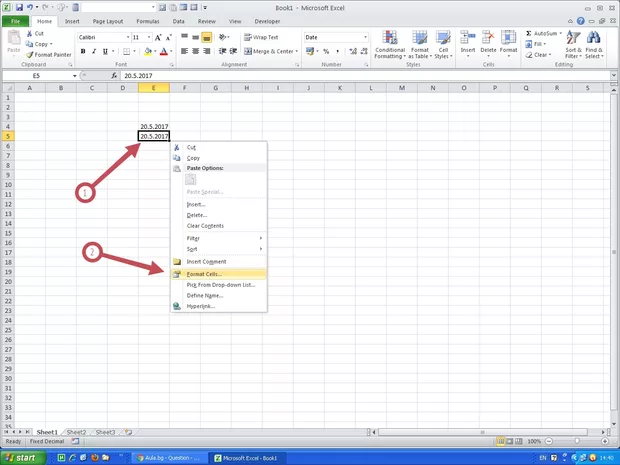The image size is (620, 465).
Task: Open Sort & Filter menu
Action: coord(573,44)
